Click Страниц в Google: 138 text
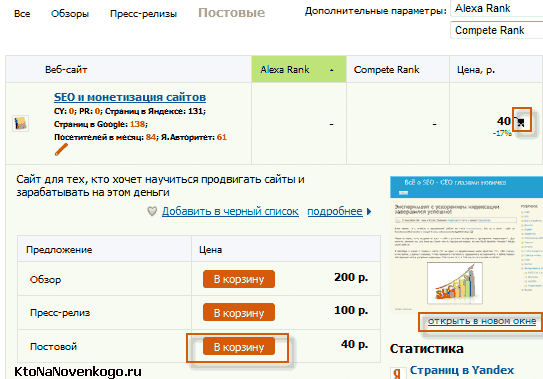The image size is (543, 379). pyautogui.click(x=100, y=124)
